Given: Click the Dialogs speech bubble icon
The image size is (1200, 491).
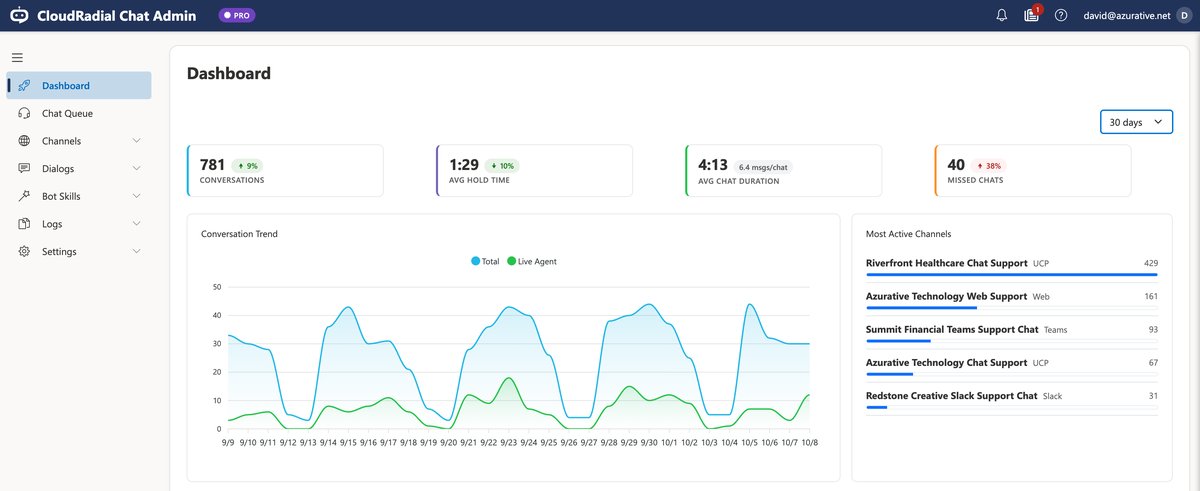Looking at the screenshot, I should coord(24,169).
